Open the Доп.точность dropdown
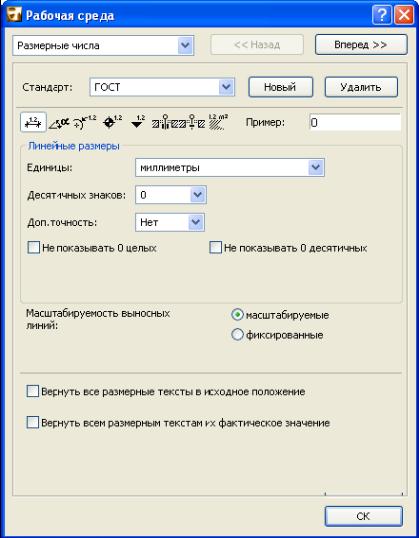The image size is (419, 538). pos(170,222)
